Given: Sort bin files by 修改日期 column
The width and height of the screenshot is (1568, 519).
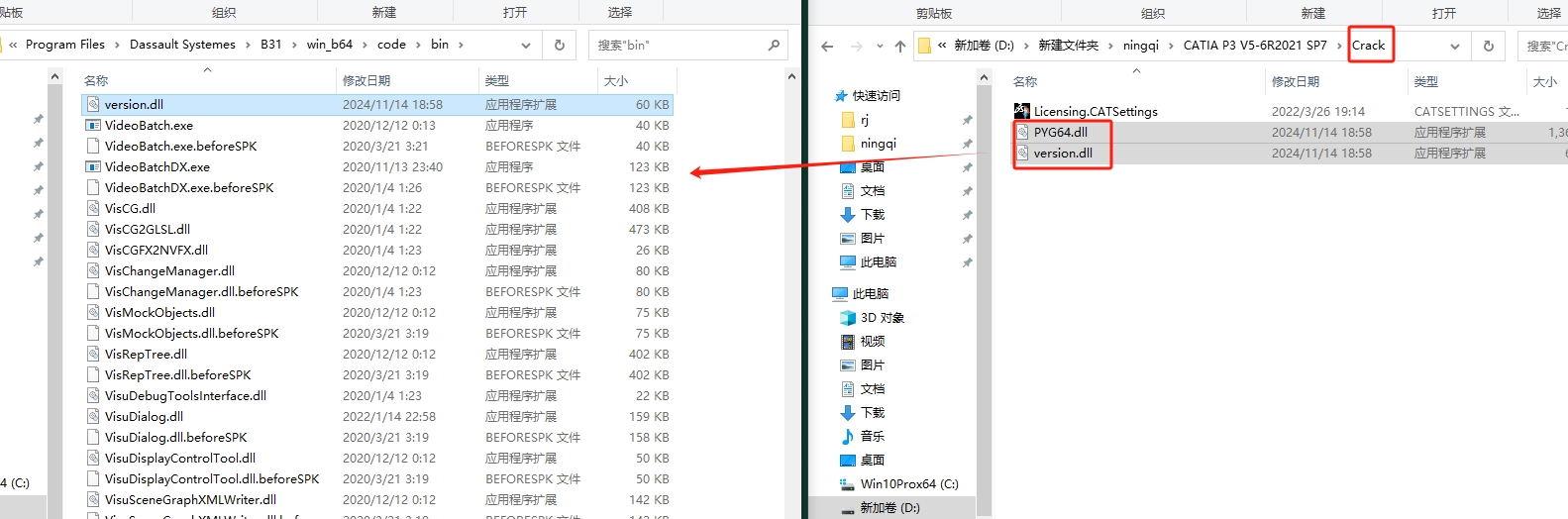Looking at the screenshot, I should (x=366, y=80).
